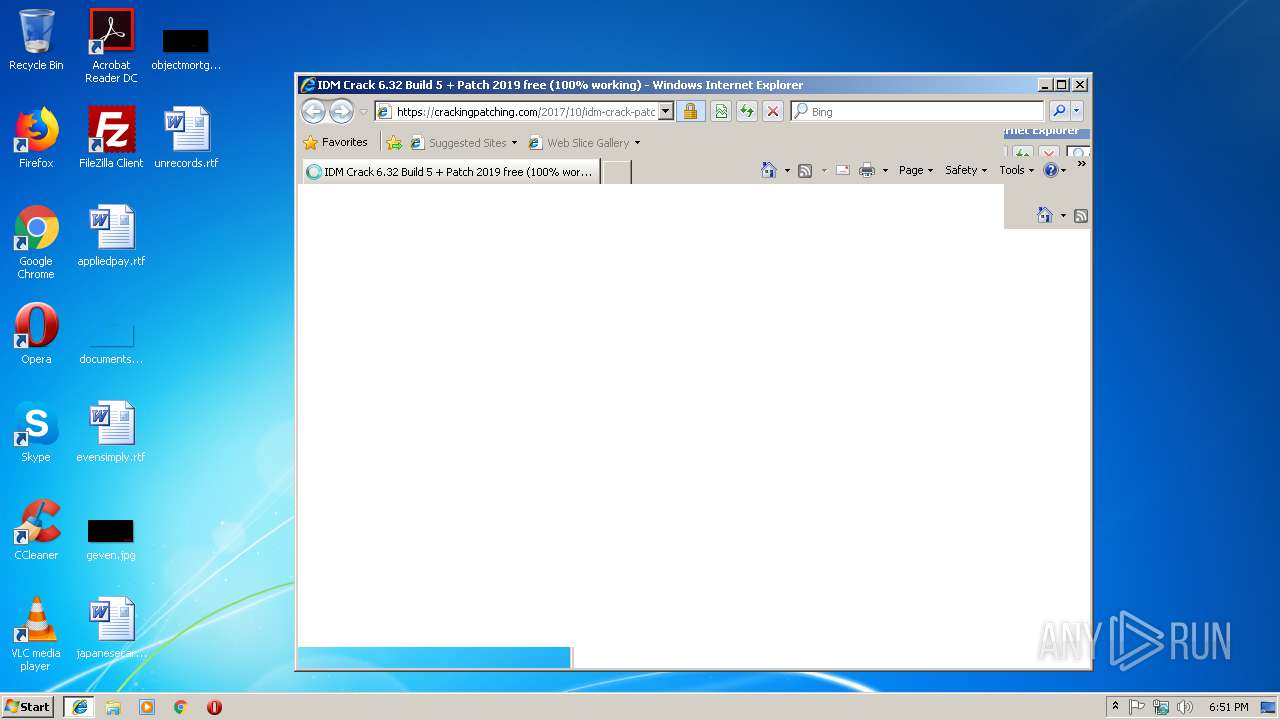This screenshot has height=720, width=1280.
Task: Click the Start button
Action: pos(28,707)
